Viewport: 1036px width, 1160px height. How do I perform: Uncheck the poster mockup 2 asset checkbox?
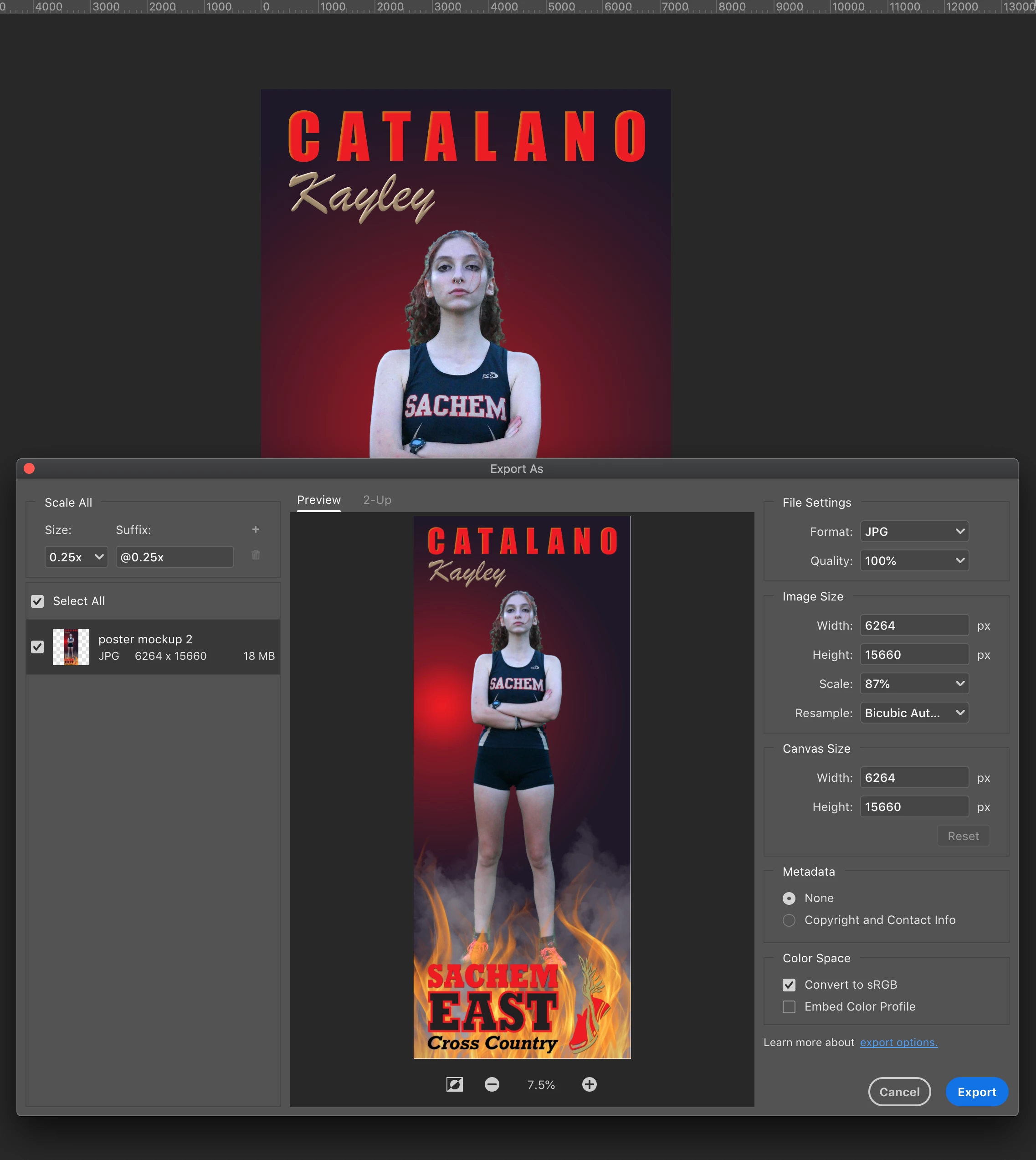pos(37,647)
